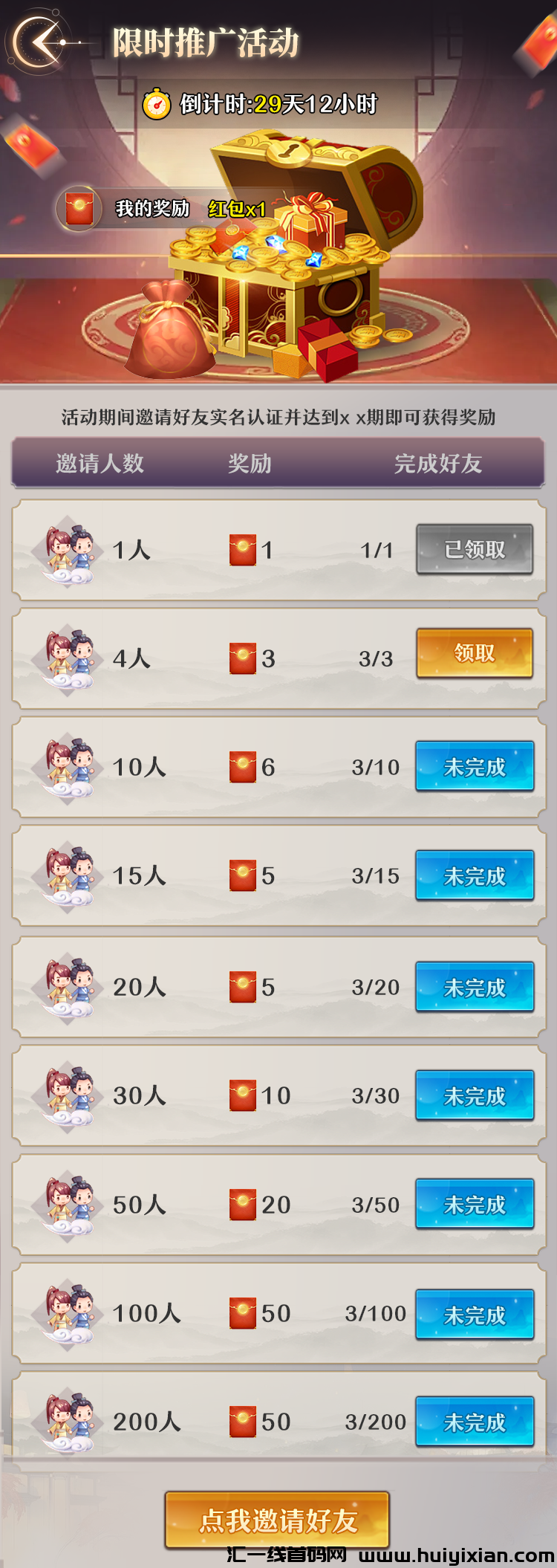Select the 邀请人数 column header
This screenshot has height=1568, width=557.
[100, 464]
